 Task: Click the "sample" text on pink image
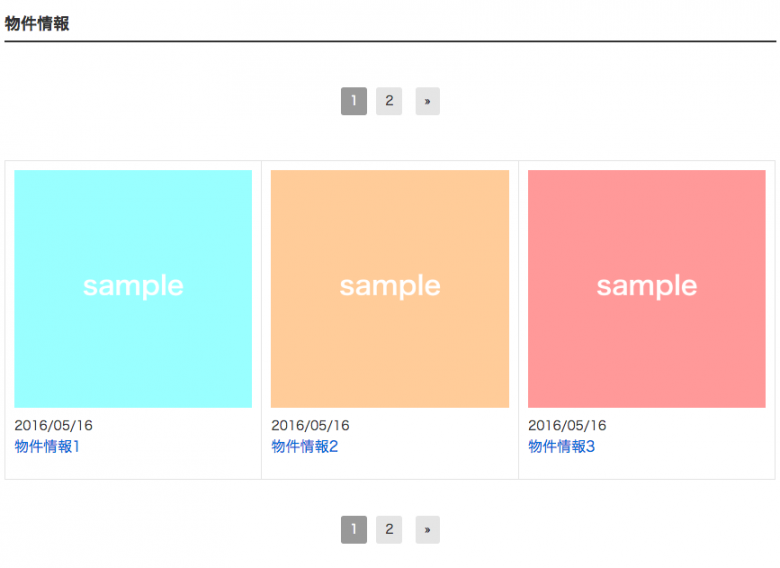[647, 286]
